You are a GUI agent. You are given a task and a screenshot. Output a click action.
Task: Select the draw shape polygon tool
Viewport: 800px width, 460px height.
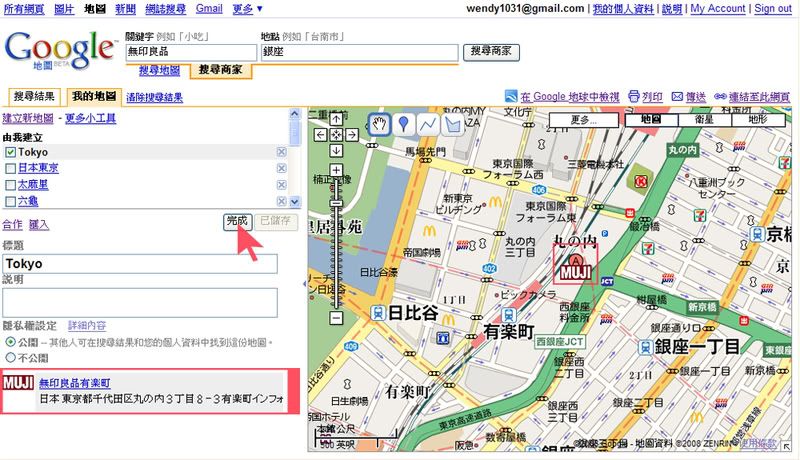[x=452, y=124]
